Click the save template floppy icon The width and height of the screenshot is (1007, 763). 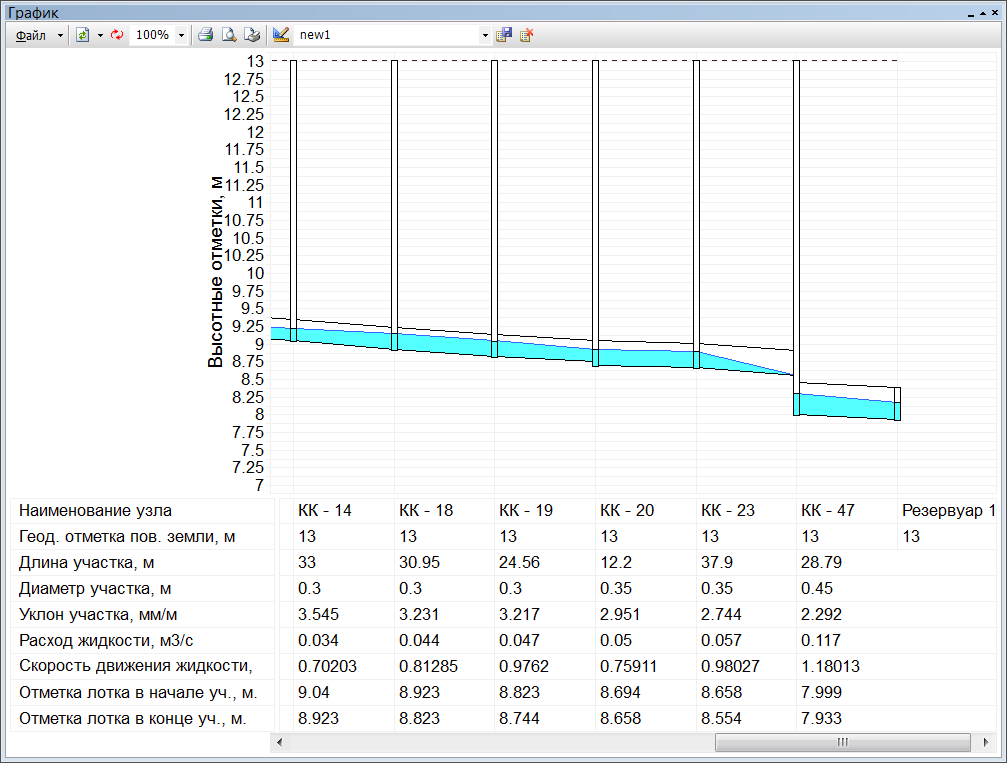click(504, 34)
